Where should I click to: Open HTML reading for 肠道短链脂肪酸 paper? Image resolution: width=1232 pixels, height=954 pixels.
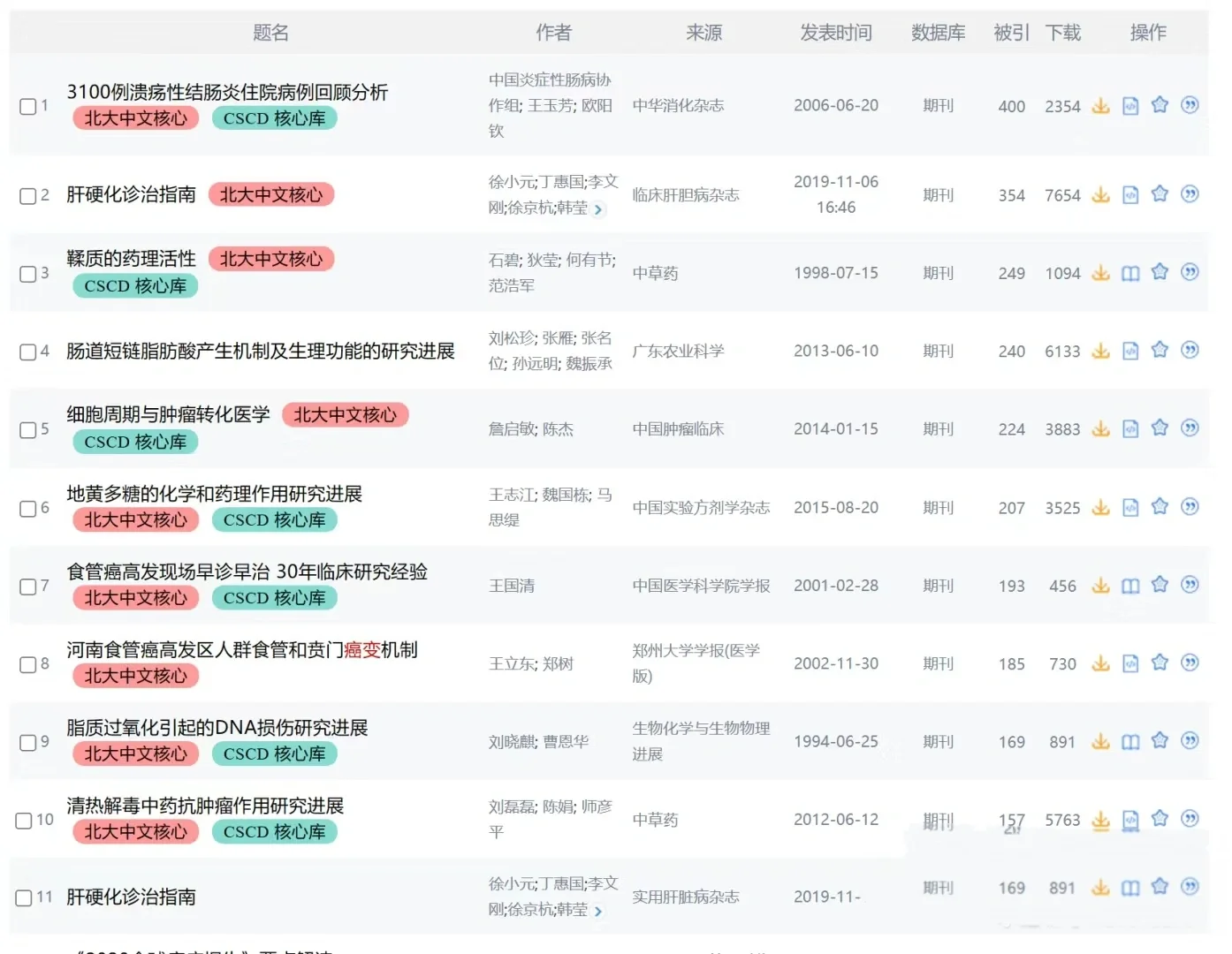tap(1130, 351)
